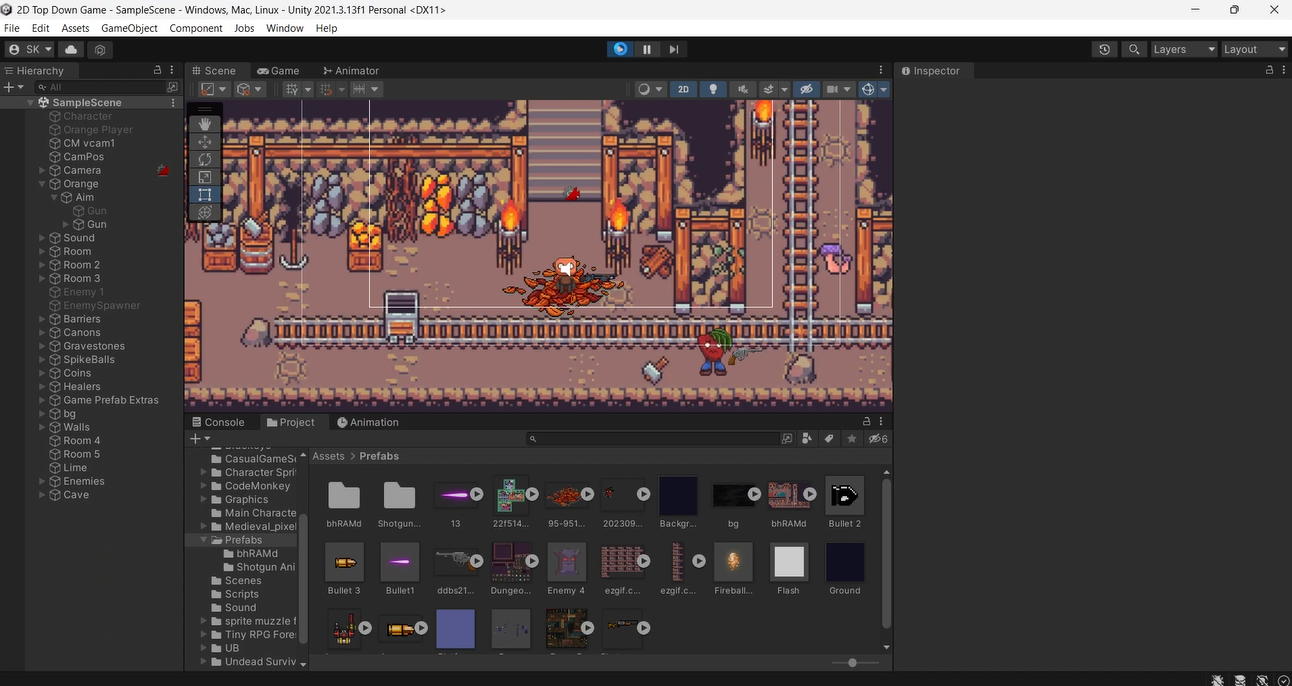
Task: Select the Rect Transform tool
Action: (x=204, y=194)
